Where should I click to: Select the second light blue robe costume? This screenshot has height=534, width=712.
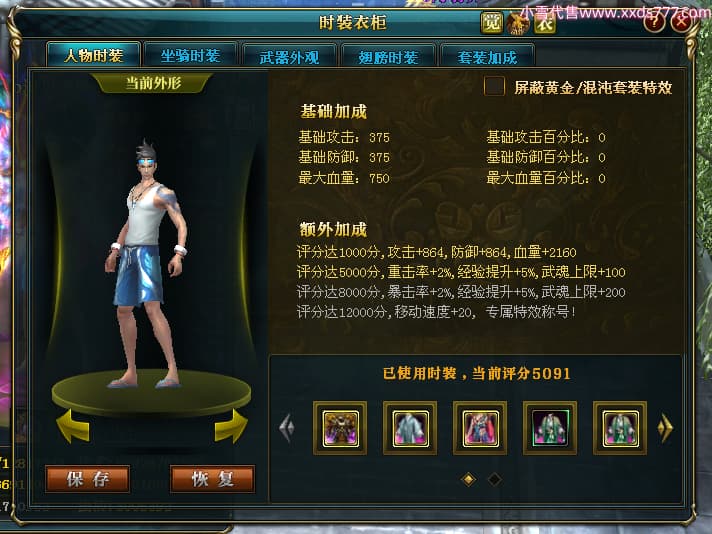coord(410,428)
